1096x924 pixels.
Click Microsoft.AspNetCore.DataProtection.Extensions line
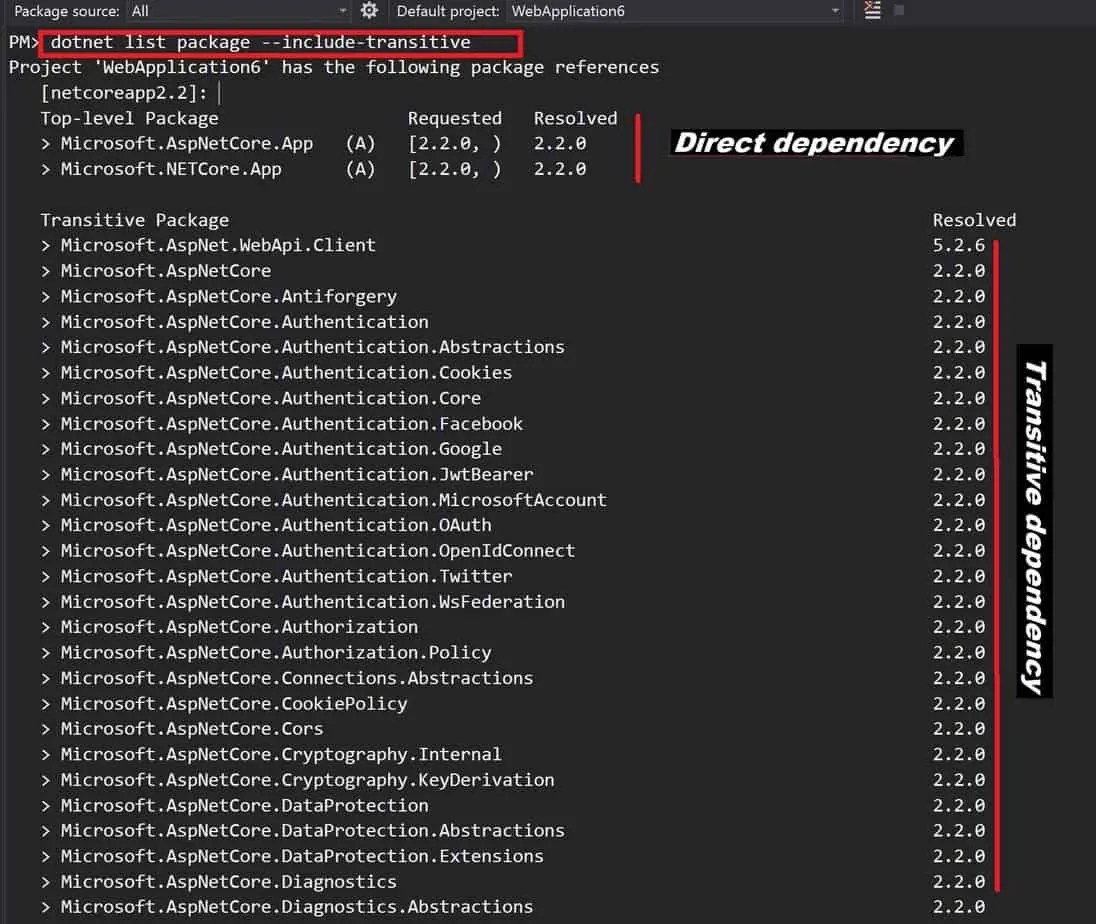click(x=292, y=856)
